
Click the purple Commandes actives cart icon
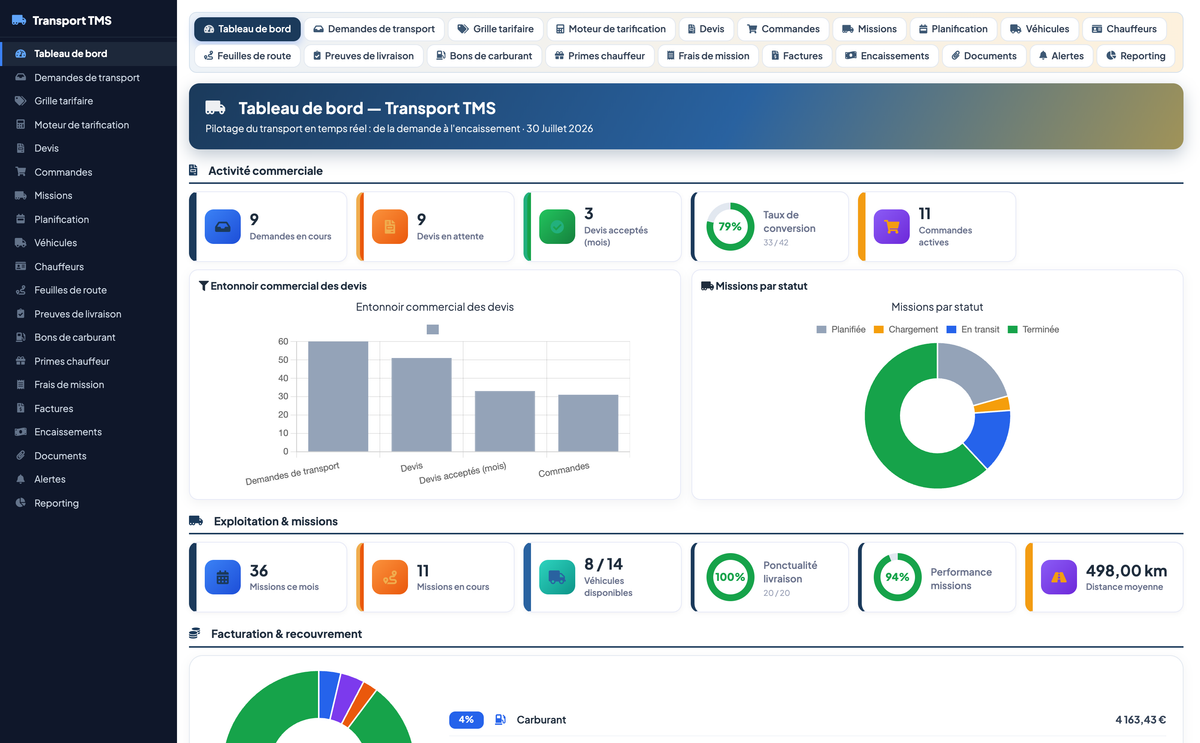892,227
